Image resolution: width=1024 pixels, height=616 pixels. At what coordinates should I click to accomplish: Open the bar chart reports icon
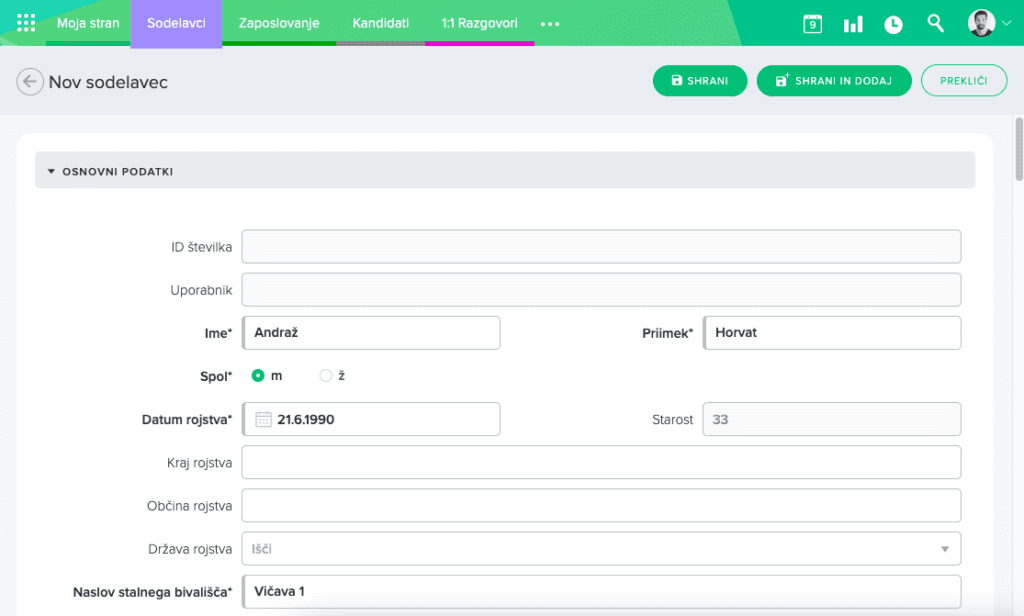(852, 24)
